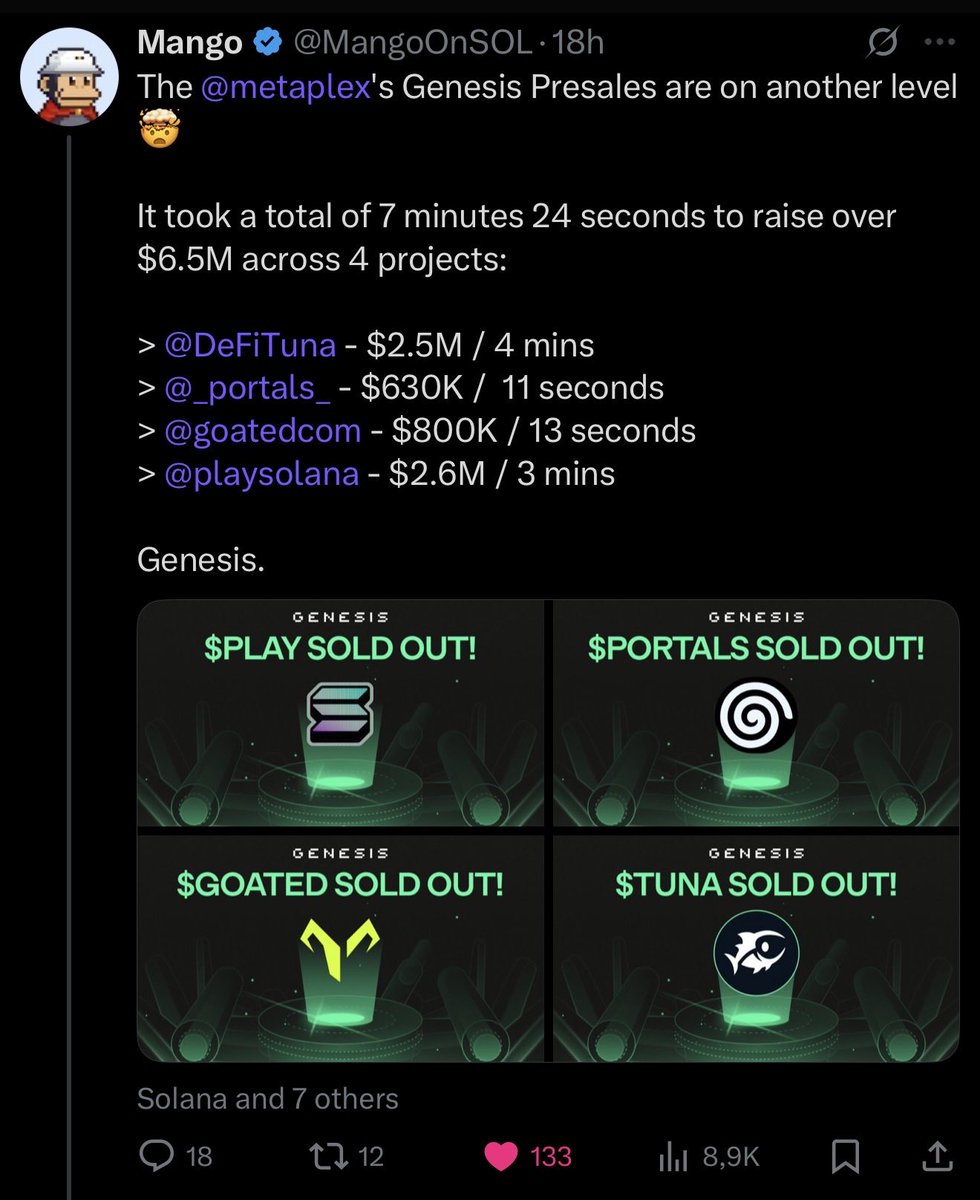View the $PLAY SOLD OUT image

coord(340,714)
